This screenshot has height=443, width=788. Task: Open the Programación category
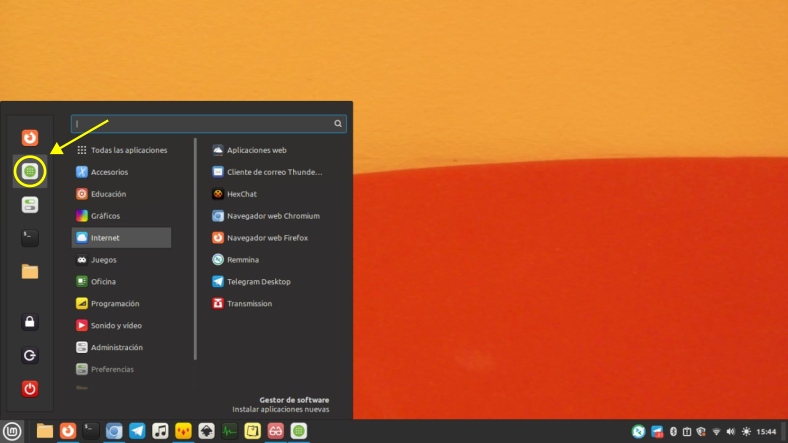[121, 303]
